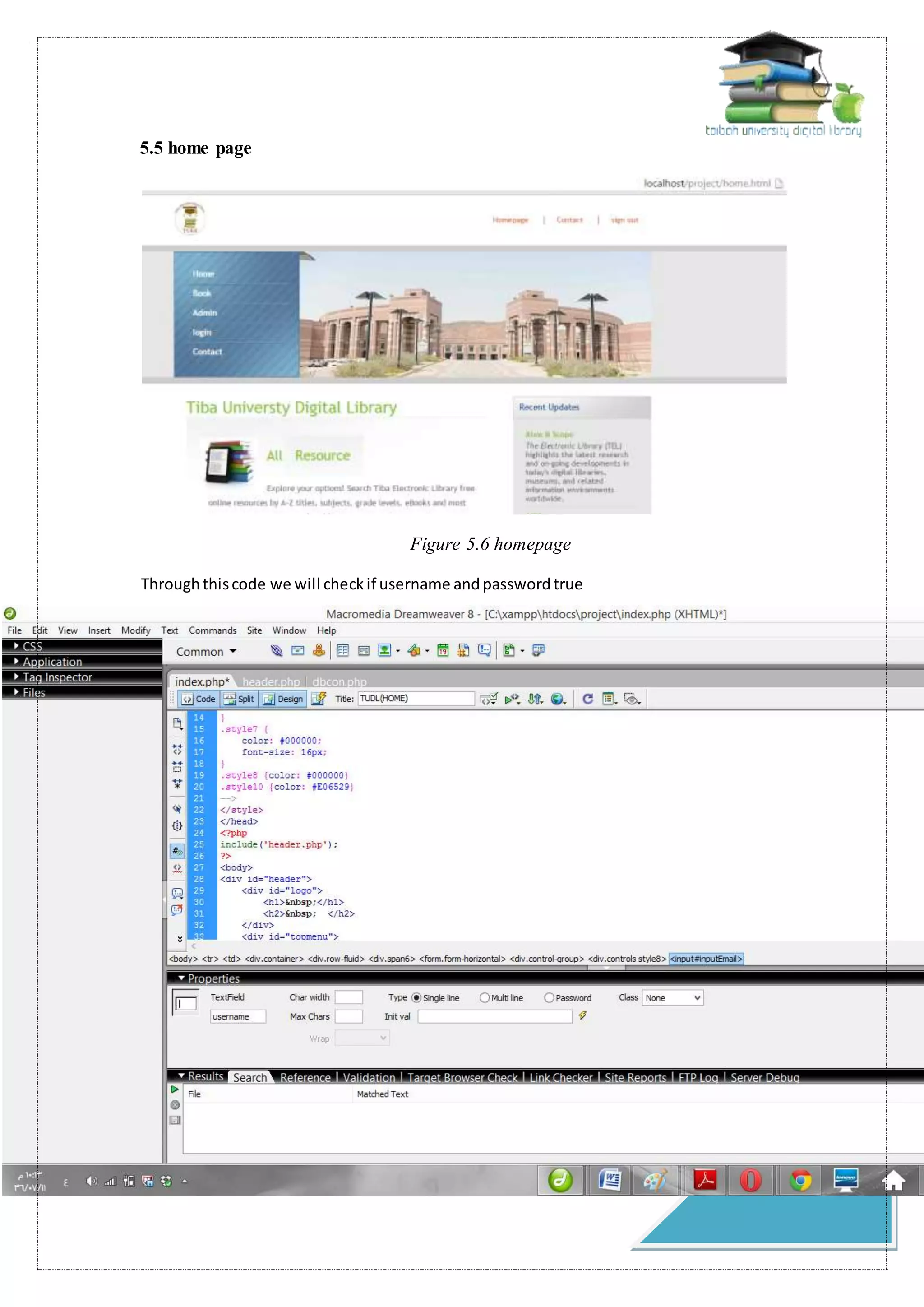Click Remove Comment icon in coding toolbar
Image resolution: width=924 pixels, height=1307 pixels.
177,910
